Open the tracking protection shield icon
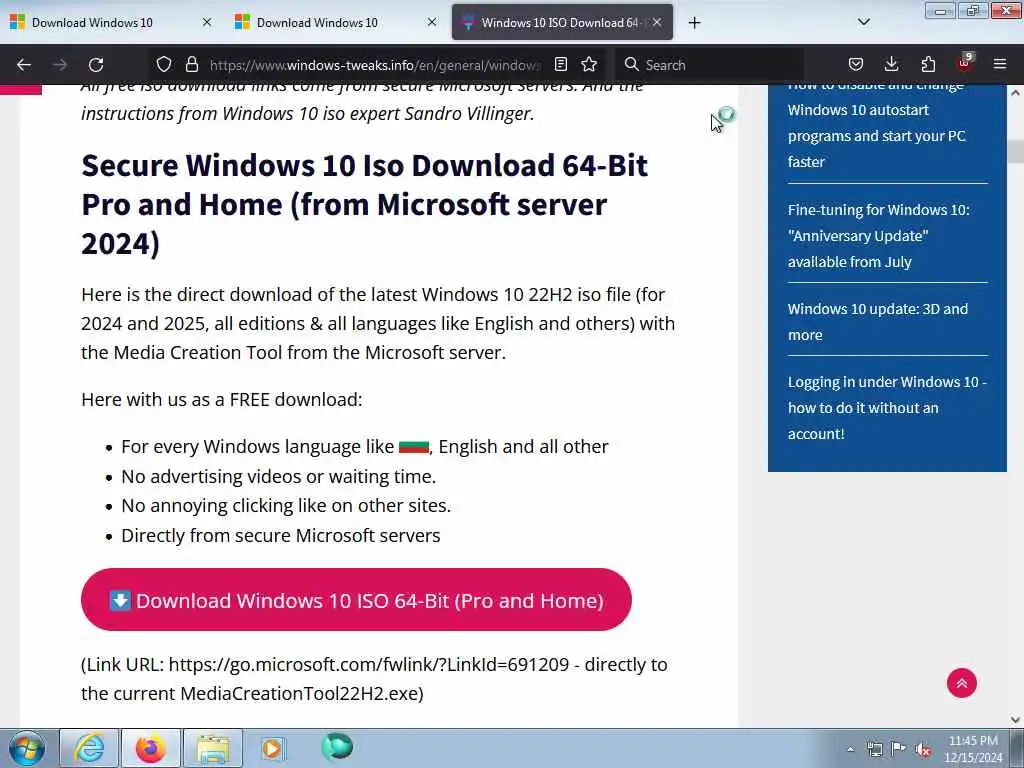1024x768 pixels. tap(164, 64)
